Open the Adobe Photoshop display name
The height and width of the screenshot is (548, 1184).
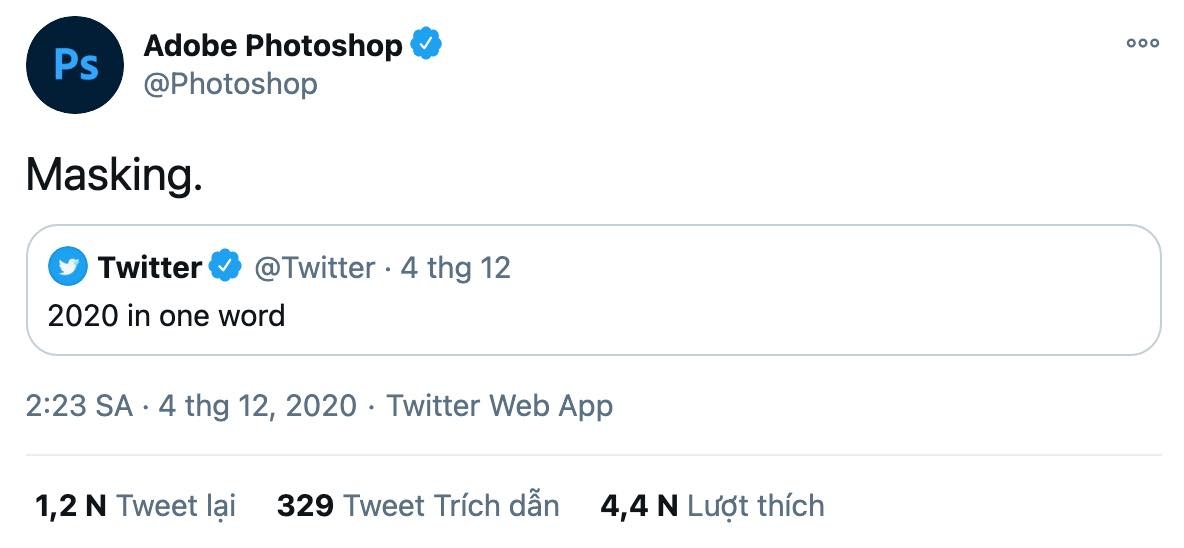[x=273, y=45]
